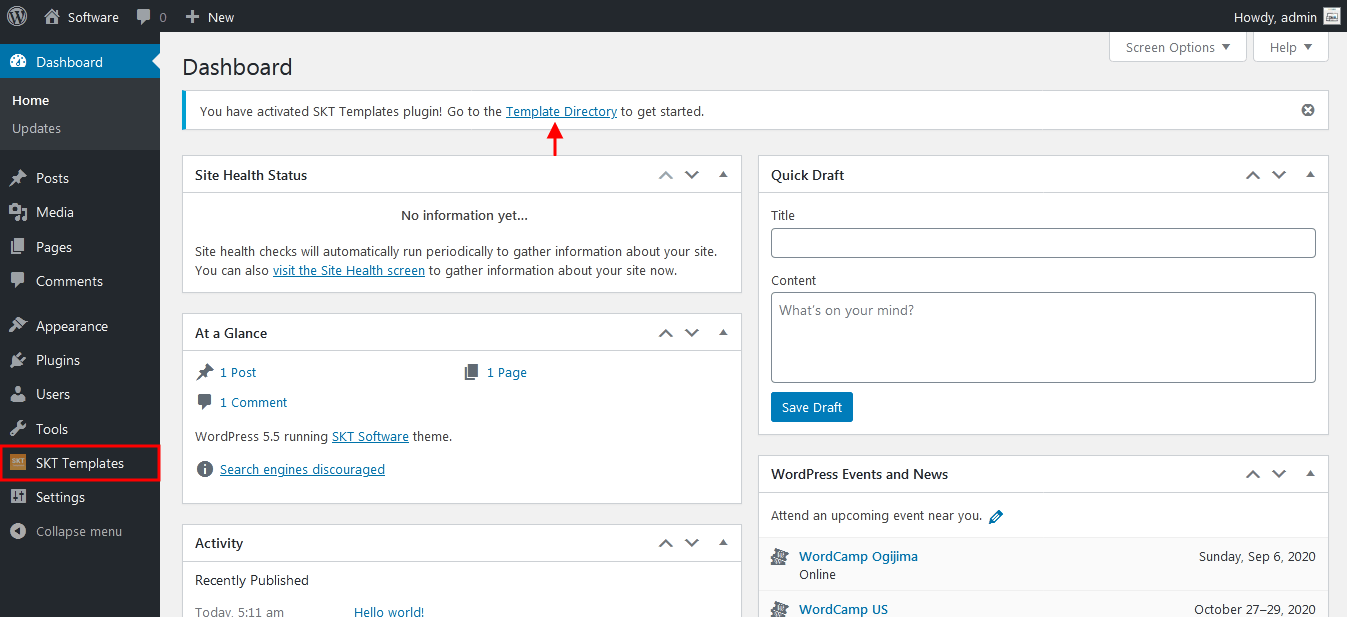Click the Appearance paintbrush icon
Viewport: 1347px width, 617px height.
(18, 326)
